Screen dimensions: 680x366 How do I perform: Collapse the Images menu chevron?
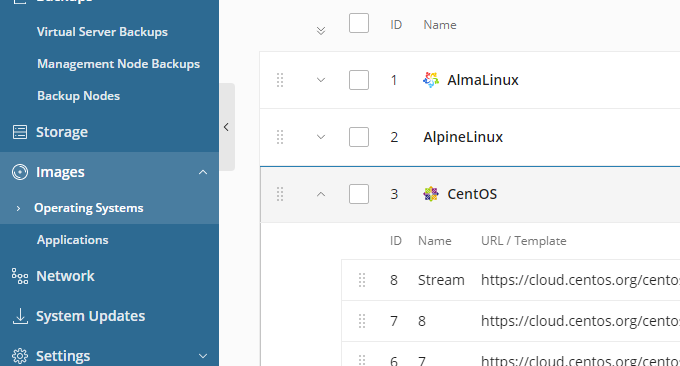pyautogui.click(x=203, y=172)
